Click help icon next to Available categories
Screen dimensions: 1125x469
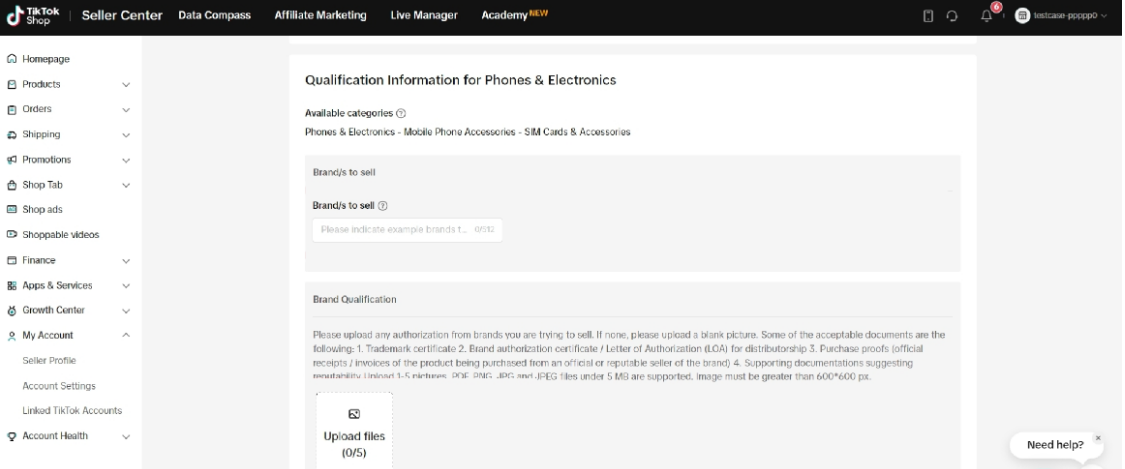[x=401, y=113]
